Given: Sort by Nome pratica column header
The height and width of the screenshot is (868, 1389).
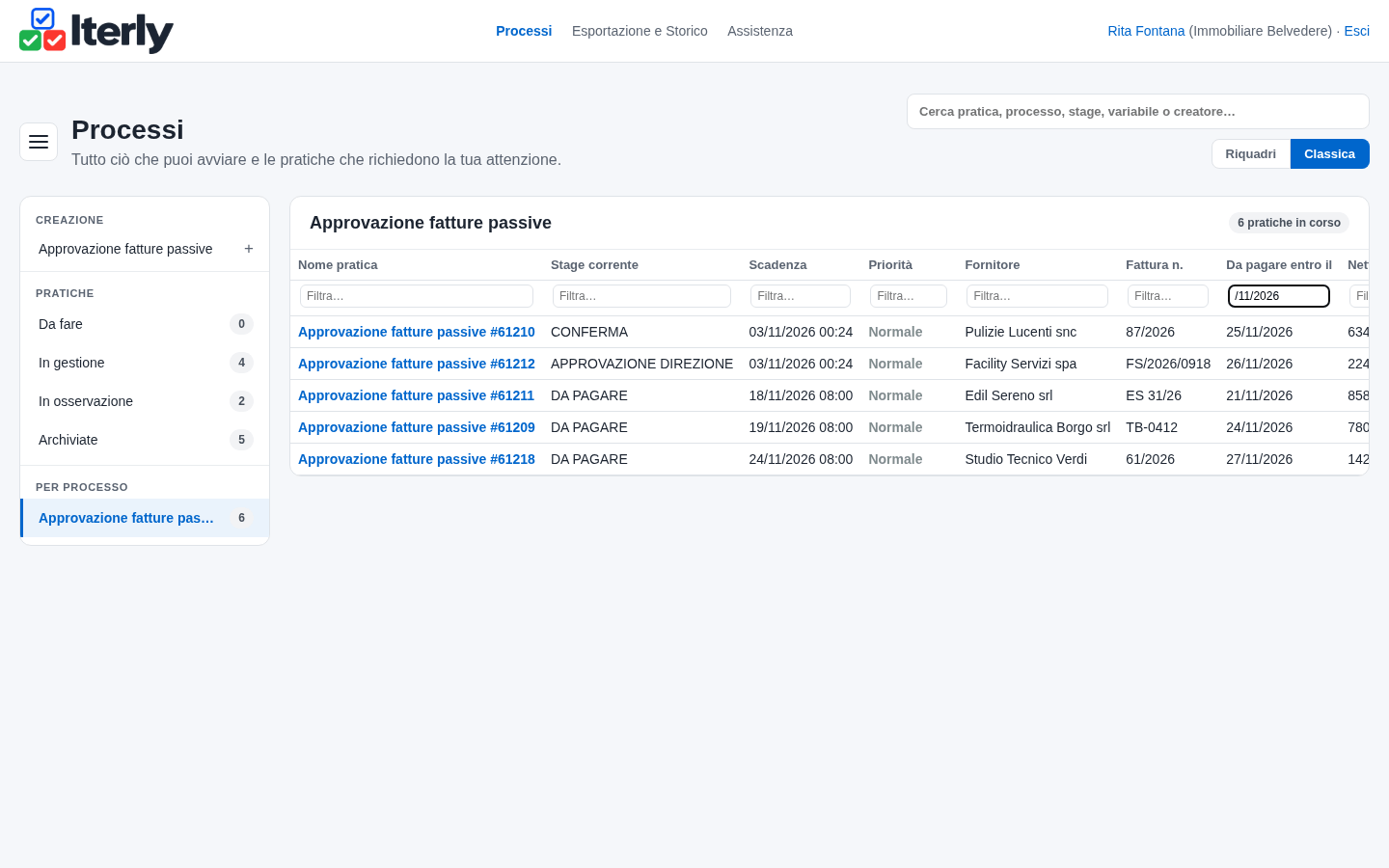Looking at the screenshot, I should (338, 265).
